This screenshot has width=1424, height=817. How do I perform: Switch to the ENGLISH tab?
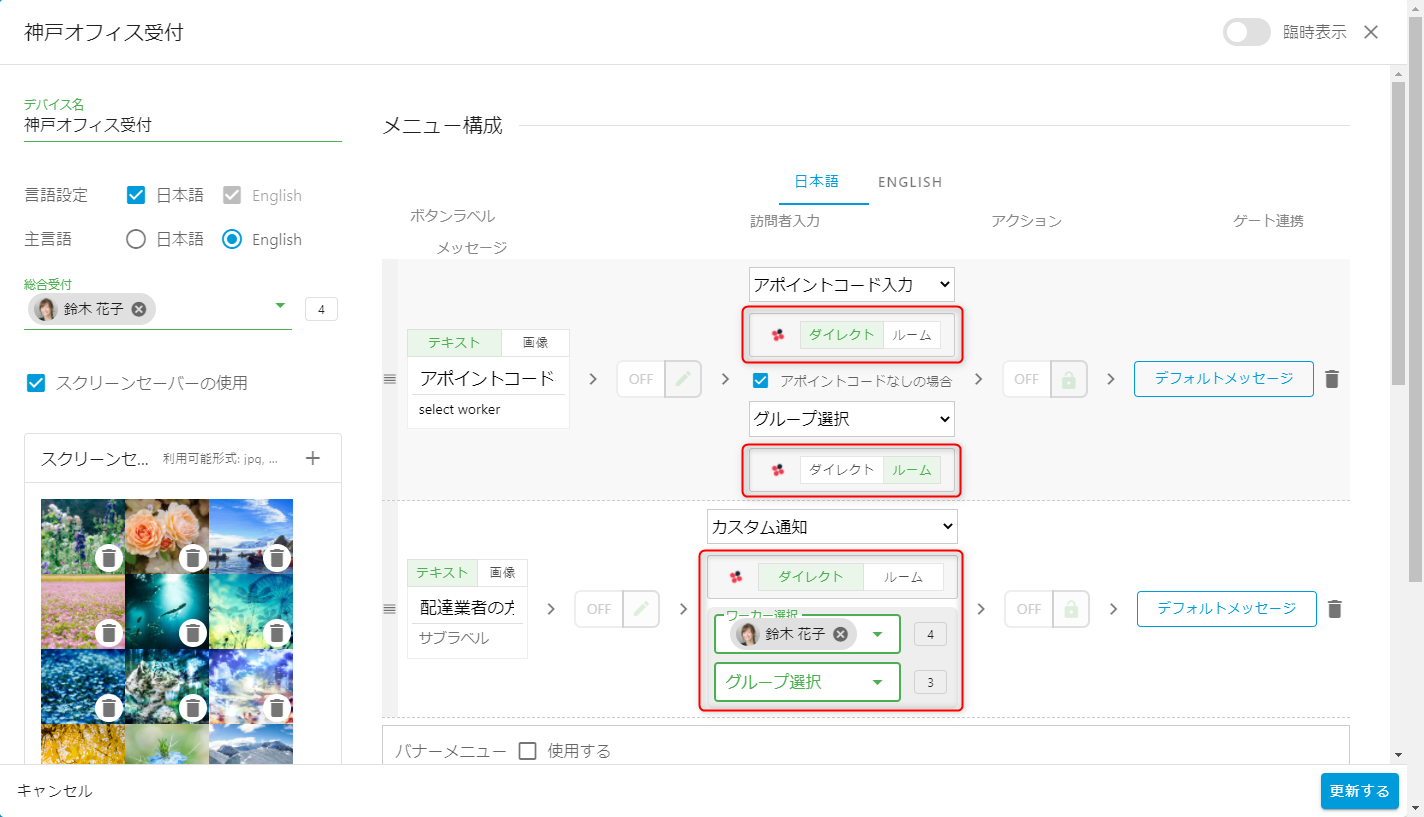(910, 182)
